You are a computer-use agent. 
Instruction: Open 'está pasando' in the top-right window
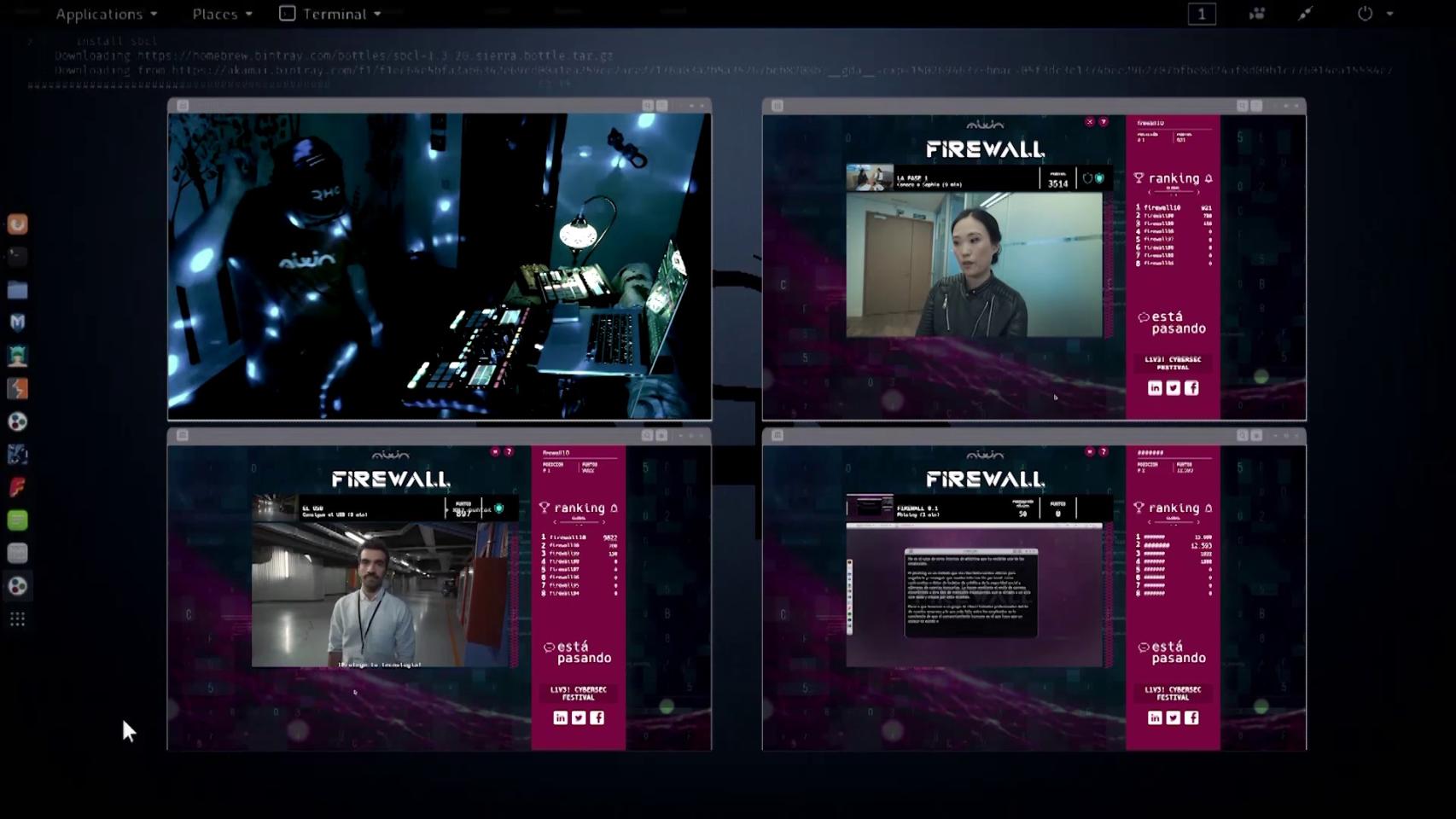pos(1172,322)
